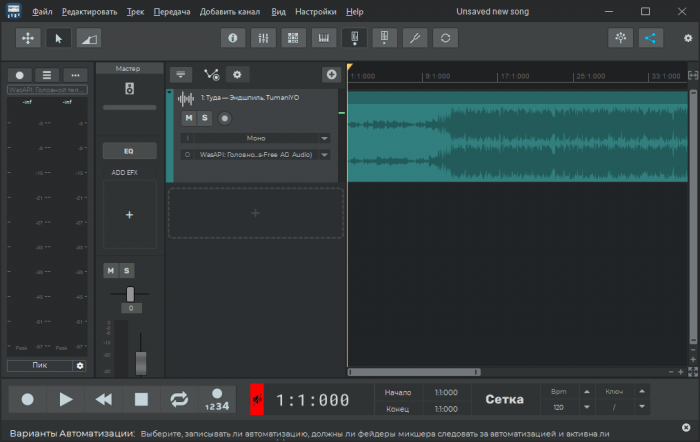Add a new track with plus icon
The image size is (700, 442).
(331, 75)
